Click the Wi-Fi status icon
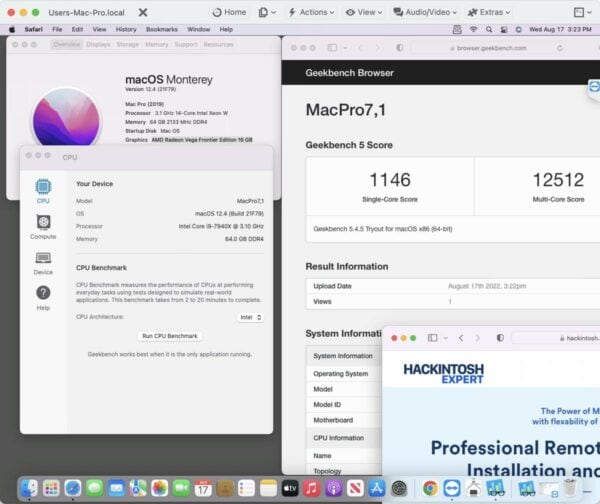The height and width of the screenshot is (504, 600). coord(473,29)
